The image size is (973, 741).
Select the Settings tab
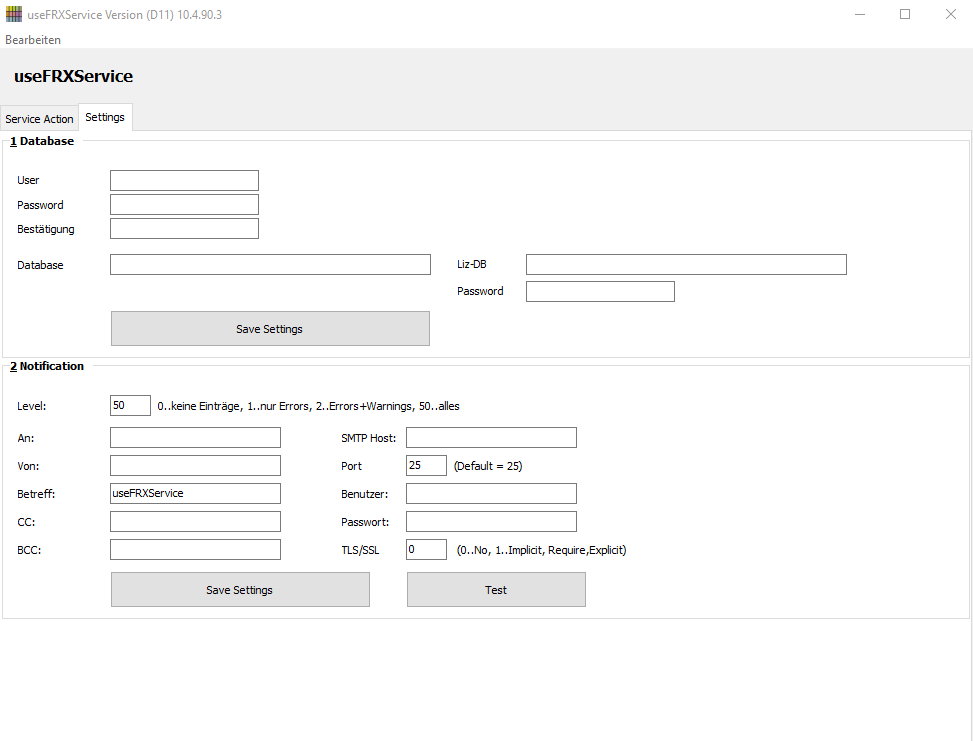pyautogui.click(x=105, y=117)
